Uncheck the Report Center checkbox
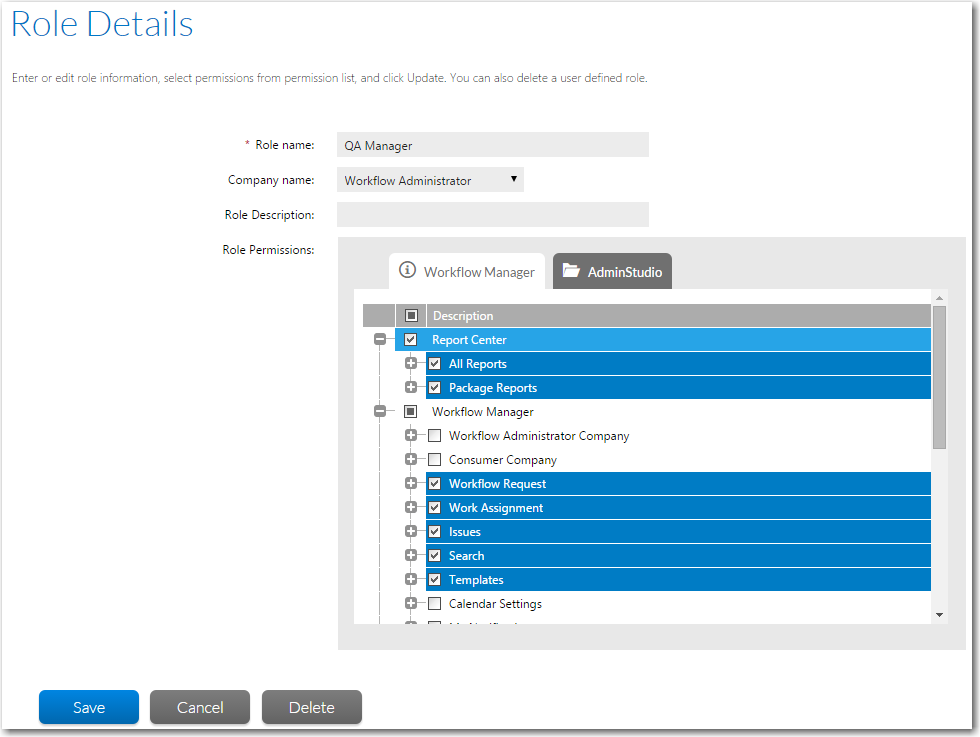Image resolution: width=980 pixels, height=737 pixels. pos(411,340)
